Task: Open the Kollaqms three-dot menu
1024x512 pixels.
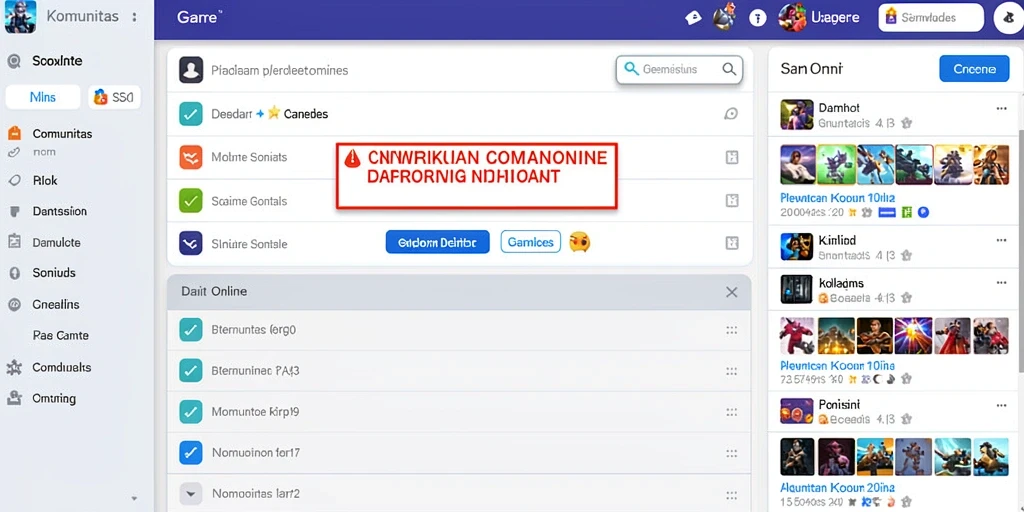Action: pyautogui.click(x=1001, y=283)
